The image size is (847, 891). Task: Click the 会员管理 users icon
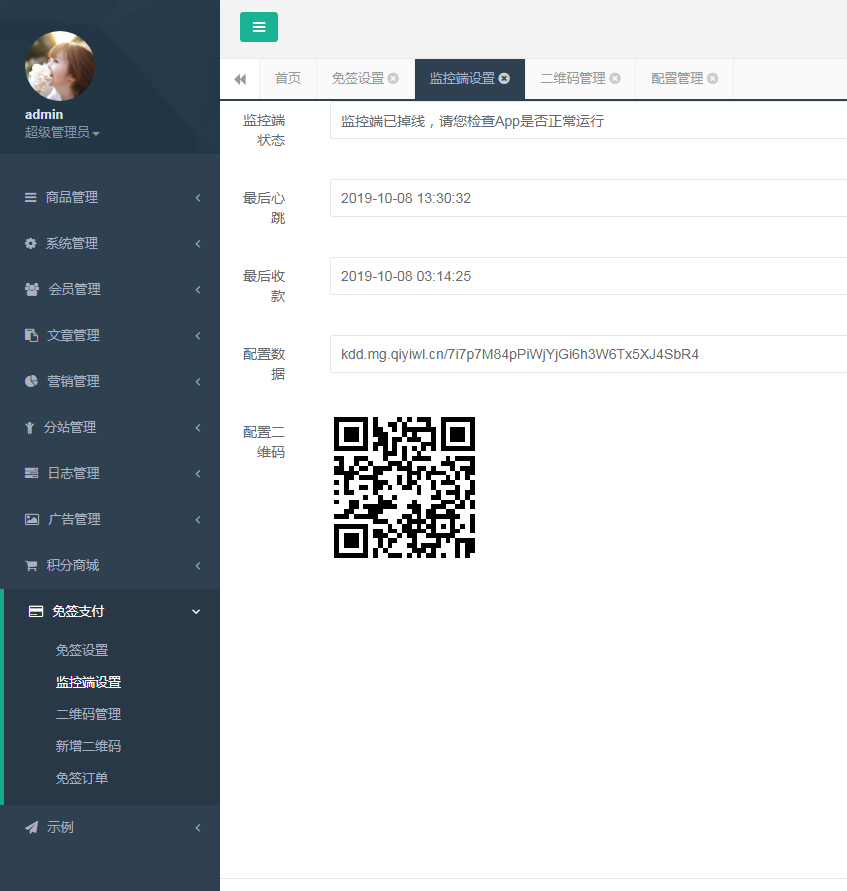[32, 289]
